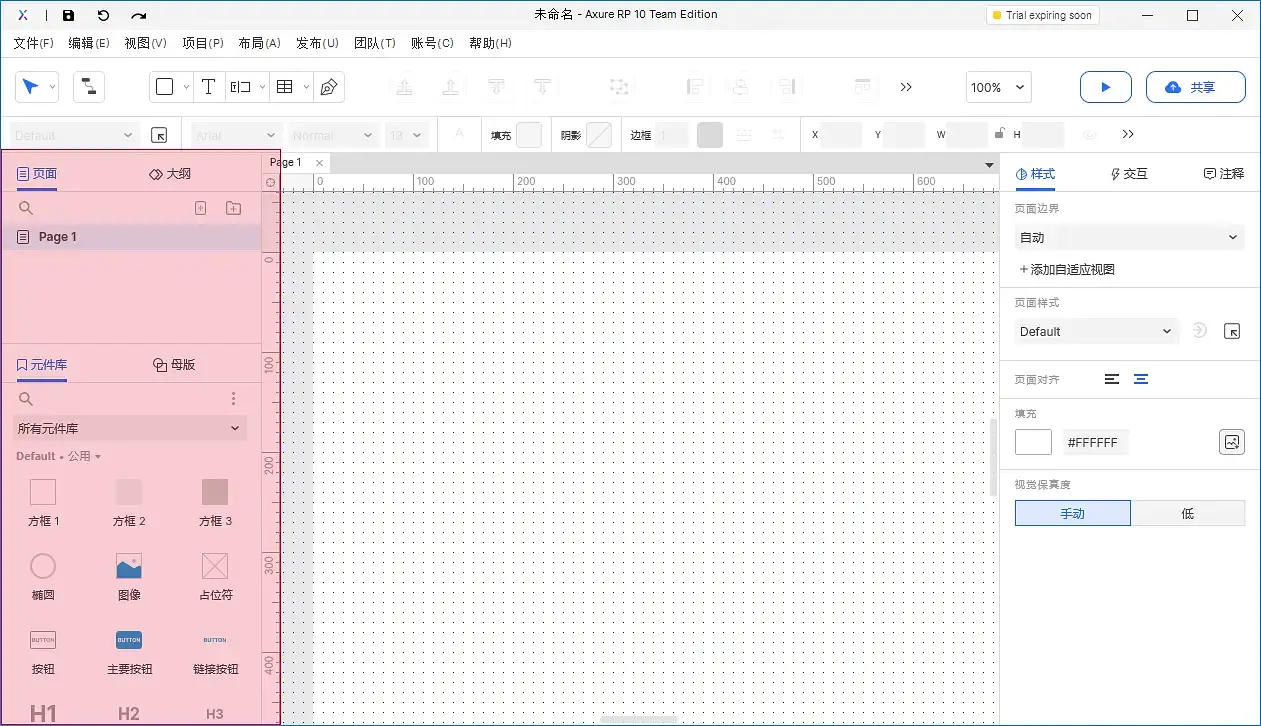Image resolution: width=1261 pixels, height=726 pixels.
Task: Open the library options three-dot menu
Action: pyautogui.click(x=234, y=399)
